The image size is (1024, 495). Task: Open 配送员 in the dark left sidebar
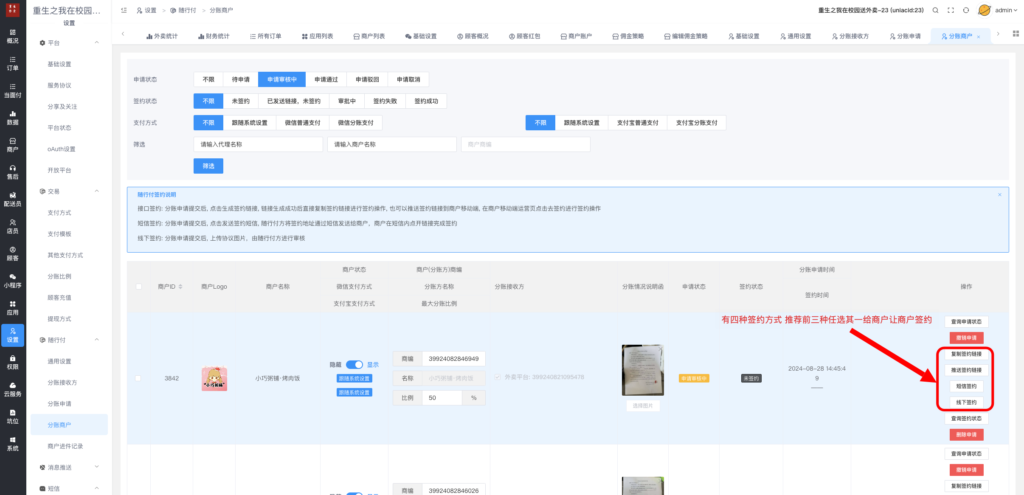12,199
